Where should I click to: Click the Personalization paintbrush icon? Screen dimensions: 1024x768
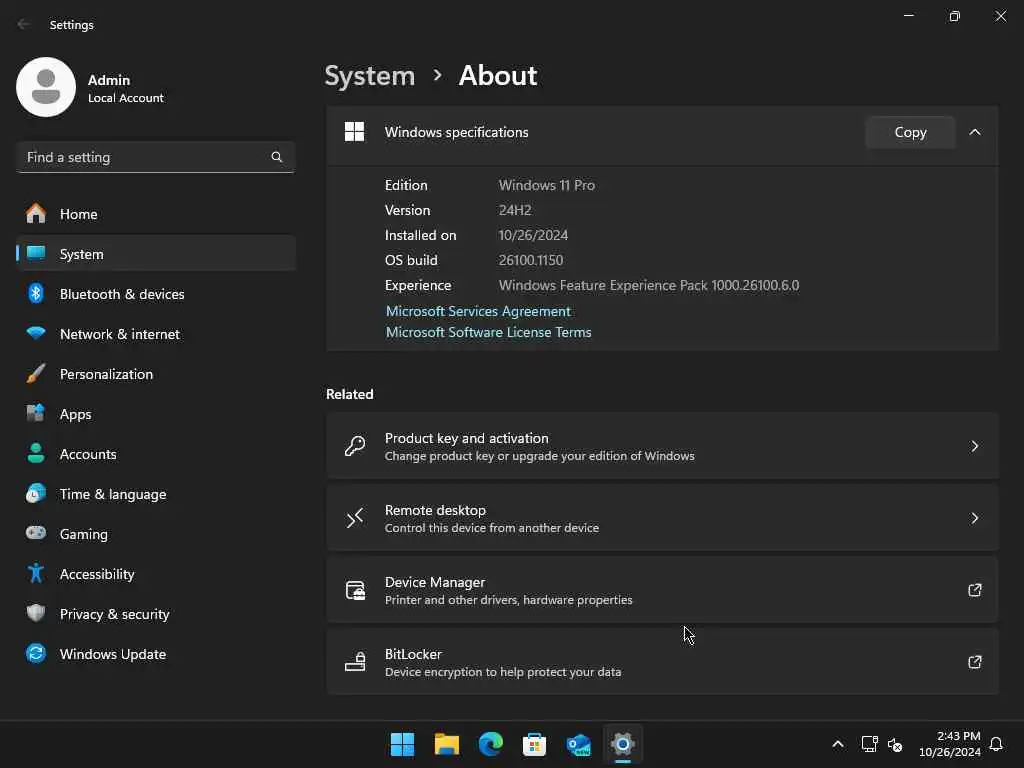point(36,374)
